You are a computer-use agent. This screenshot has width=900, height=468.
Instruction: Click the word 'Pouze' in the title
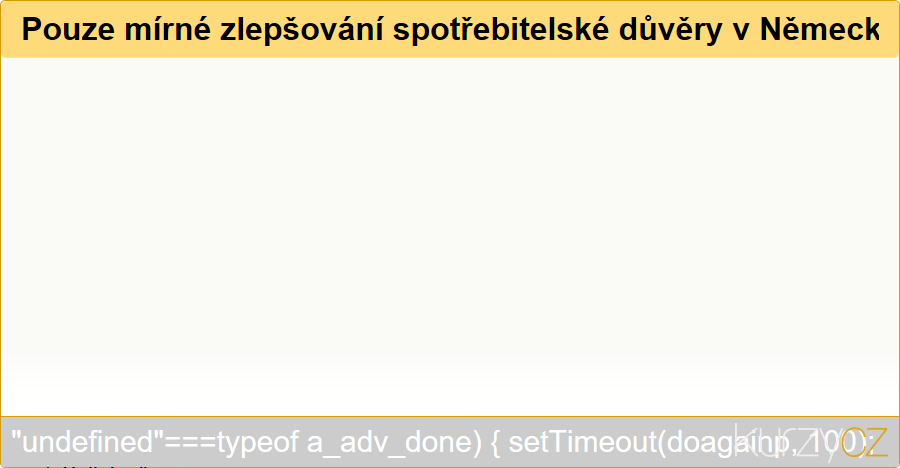click(68, 29)
